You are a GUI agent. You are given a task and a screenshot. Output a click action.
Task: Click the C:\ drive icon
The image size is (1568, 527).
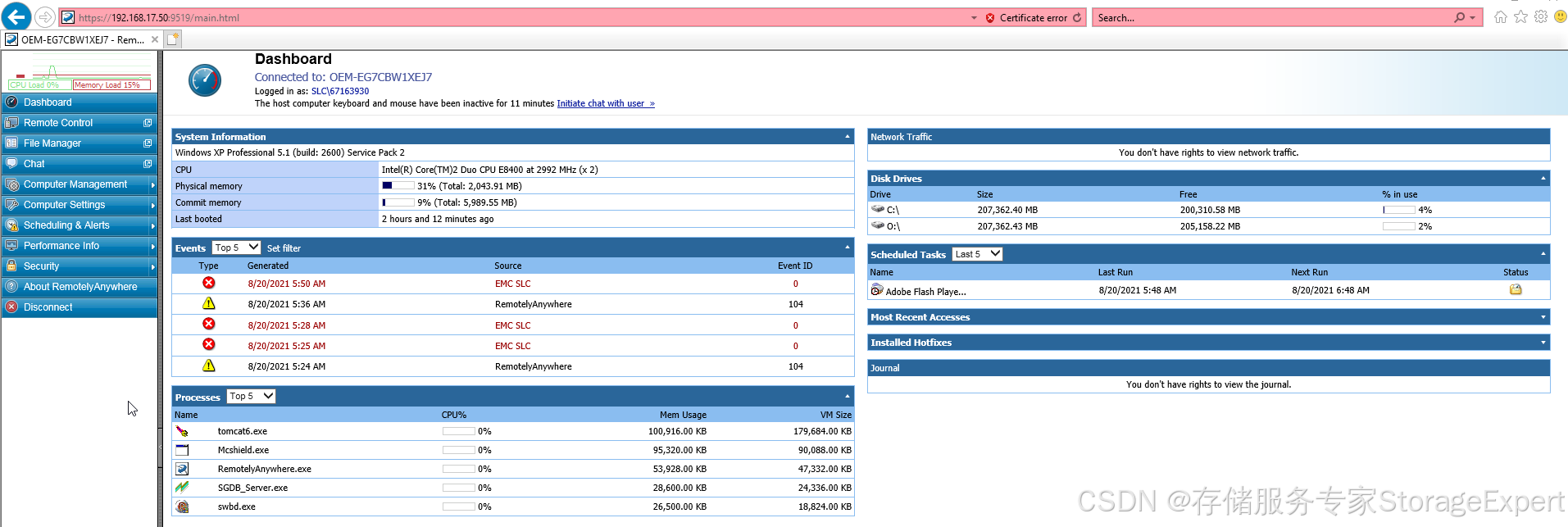coord(878,209)
